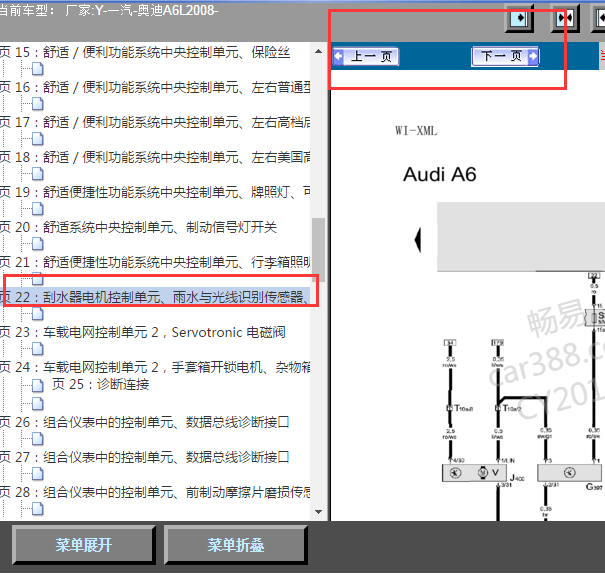Select tree item 页 27 数据总线诊断接口
Image resolution: width=605 pixels, height=578 pixels.
coord(144,457)
